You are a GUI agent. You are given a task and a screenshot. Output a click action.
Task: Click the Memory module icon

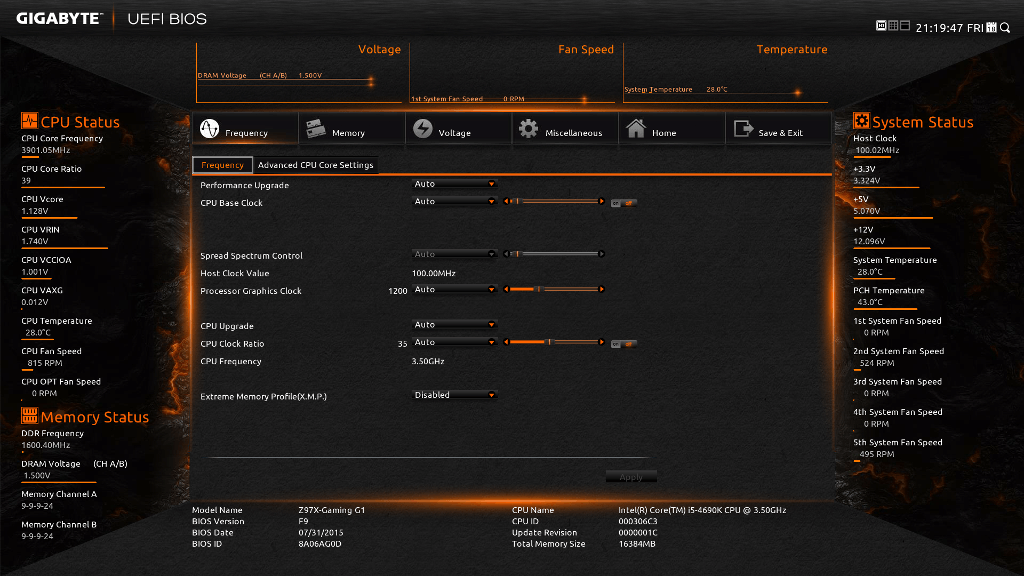pyautogui.click(x=315, y=129)
